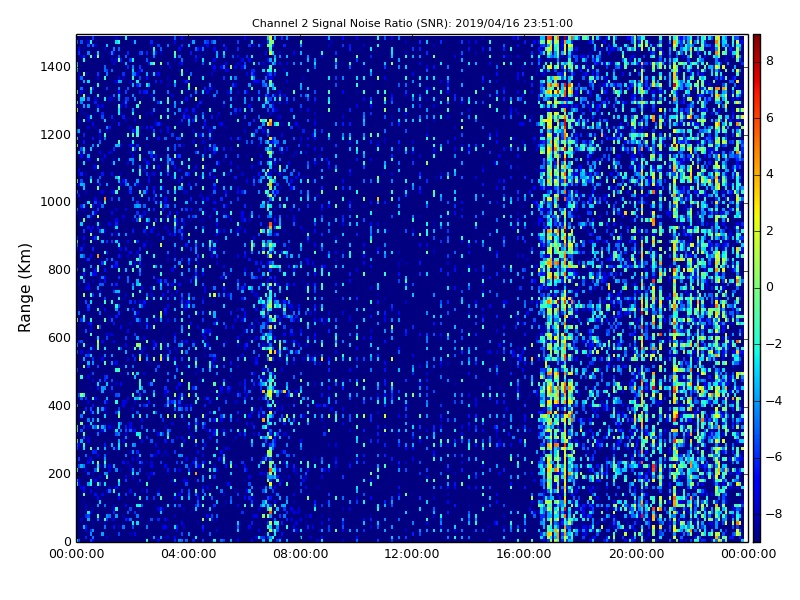Click the 200 range tick label
This screenshot has height=600, width=800.
coord(59,473)
